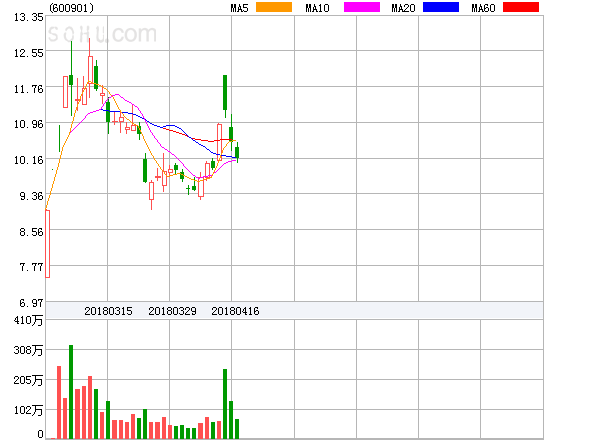Viewport: 600px width, 440px height.
Task: Click the 9.36 price axis label
Action: (31, 196)
